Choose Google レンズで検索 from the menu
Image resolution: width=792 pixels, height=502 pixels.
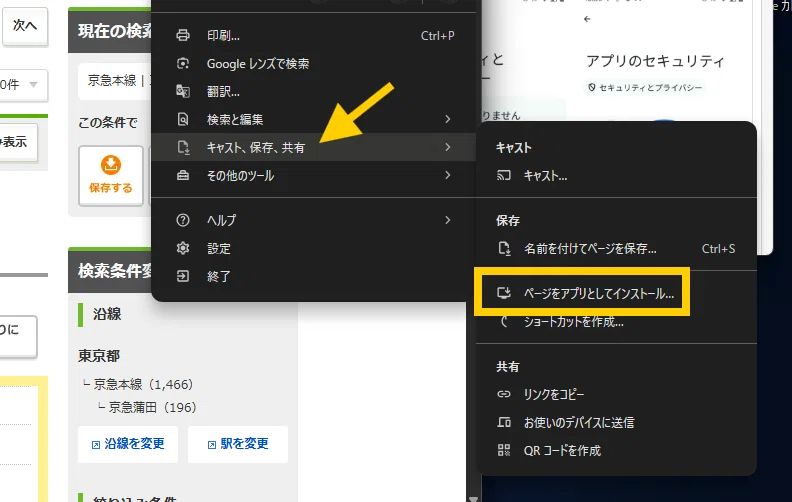coord(314,64)
